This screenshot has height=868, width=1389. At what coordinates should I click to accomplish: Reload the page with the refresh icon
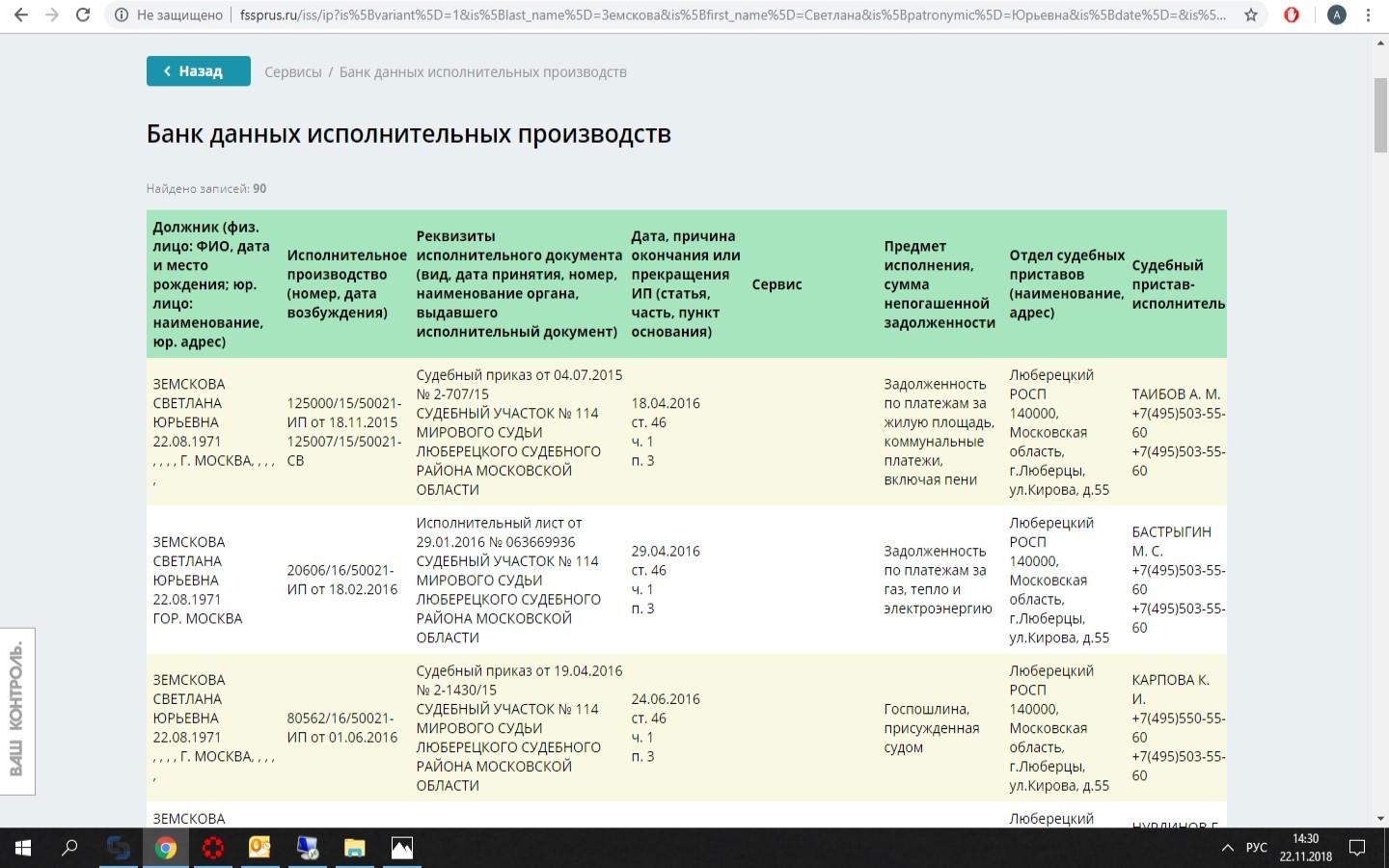(x=83, y=15)
